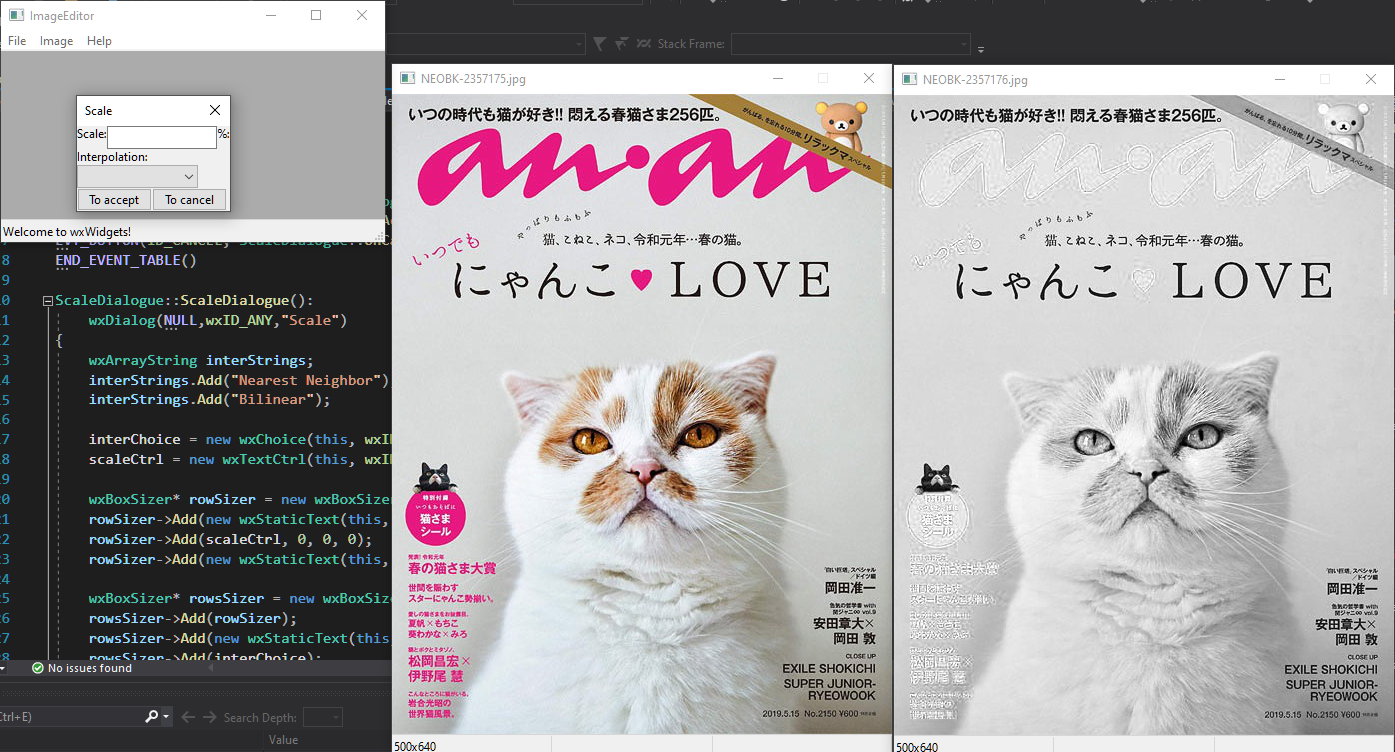
Task: Open the search options dropdown arrow
Action: pyautogui.click(x=166, y=717)
